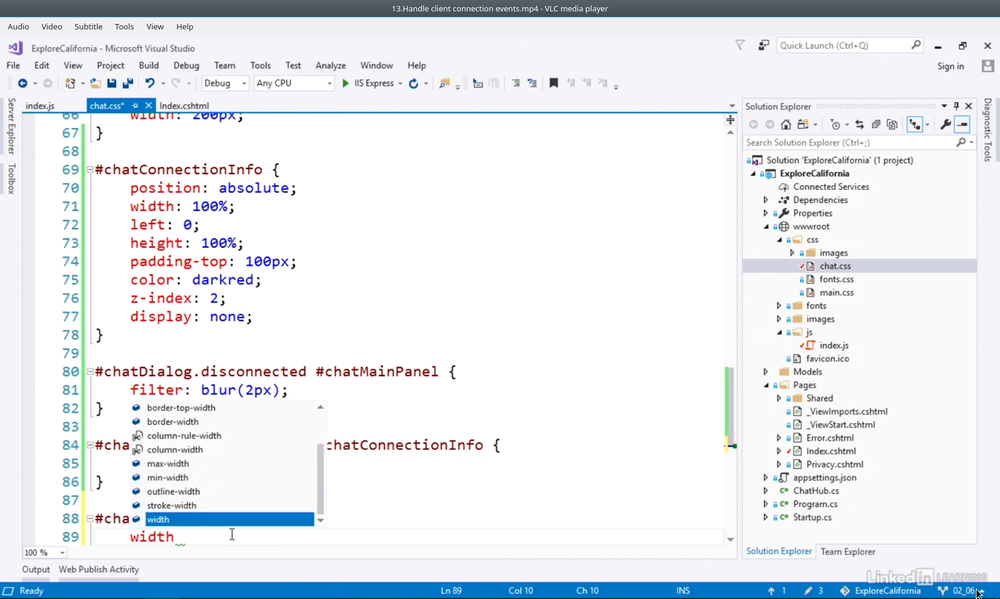This screenshot has height=599, width=1000.
Task: Open the vertical Toolbox side tab
Action: [x=11, y=179]
